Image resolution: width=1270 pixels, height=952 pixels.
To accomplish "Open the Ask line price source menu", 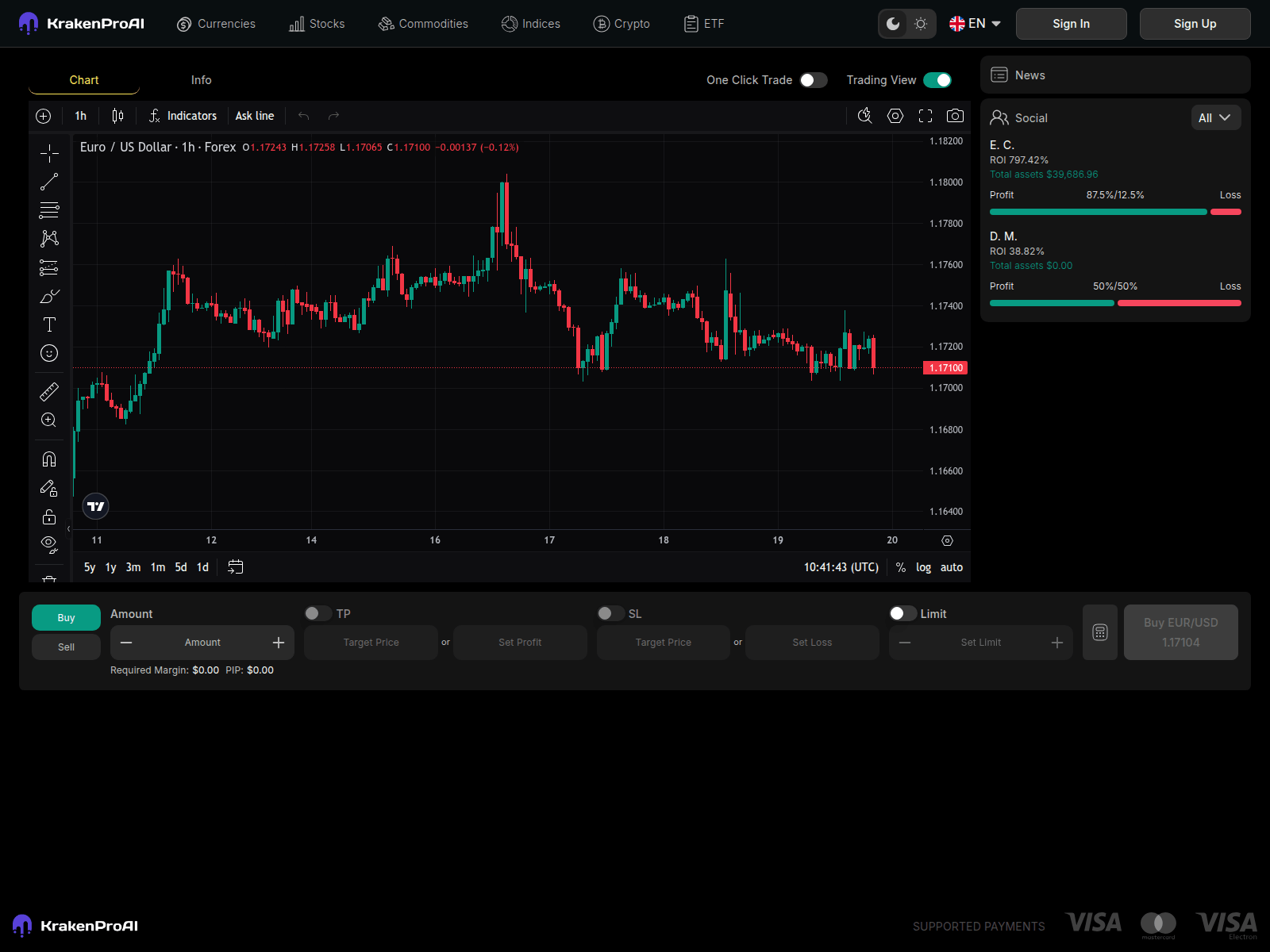I will (255, 116).
